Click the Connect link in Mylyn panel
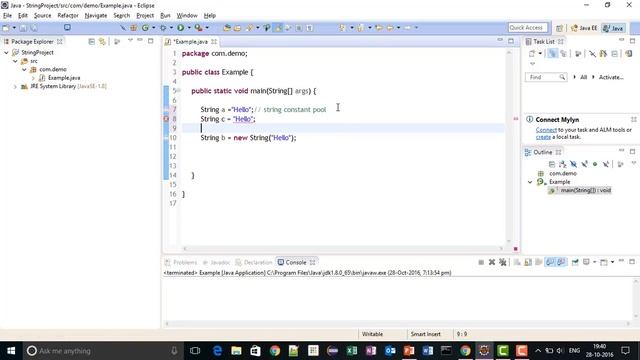Viewport: 640px width, 360px height. tap(546, 130)
